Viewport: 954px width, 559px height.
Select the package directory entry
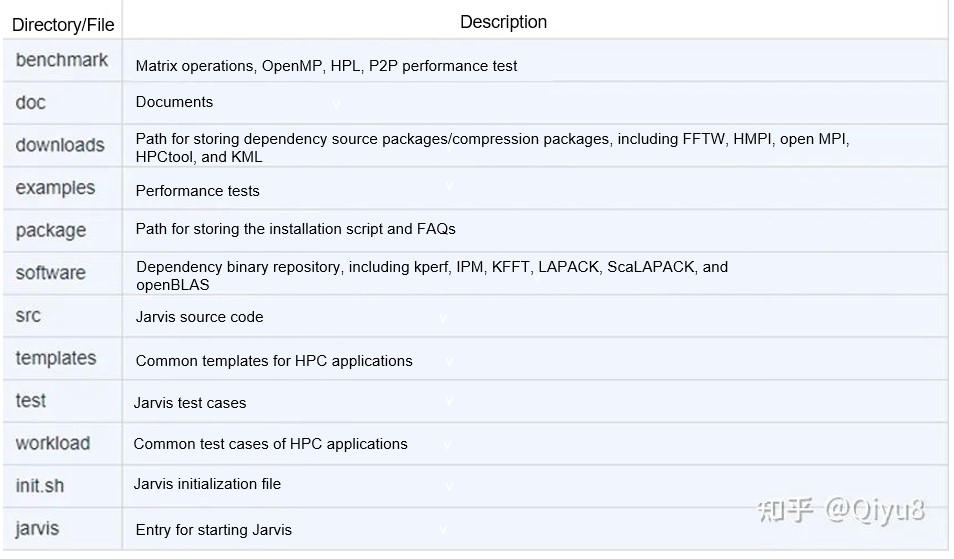[51, 231]
